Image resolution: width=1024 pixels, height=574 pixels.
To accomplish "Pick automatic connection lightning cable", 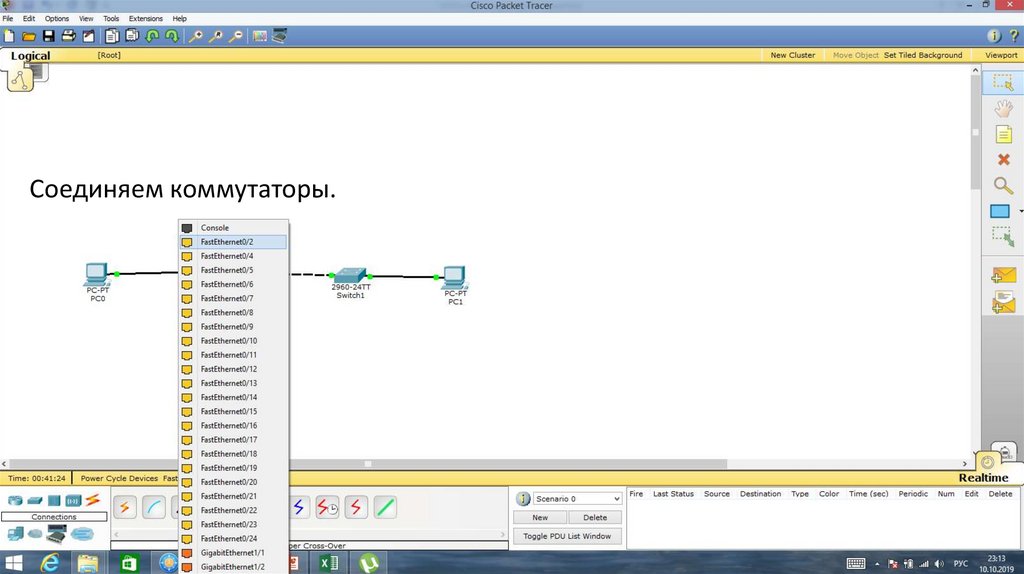I will click(125, 507).
